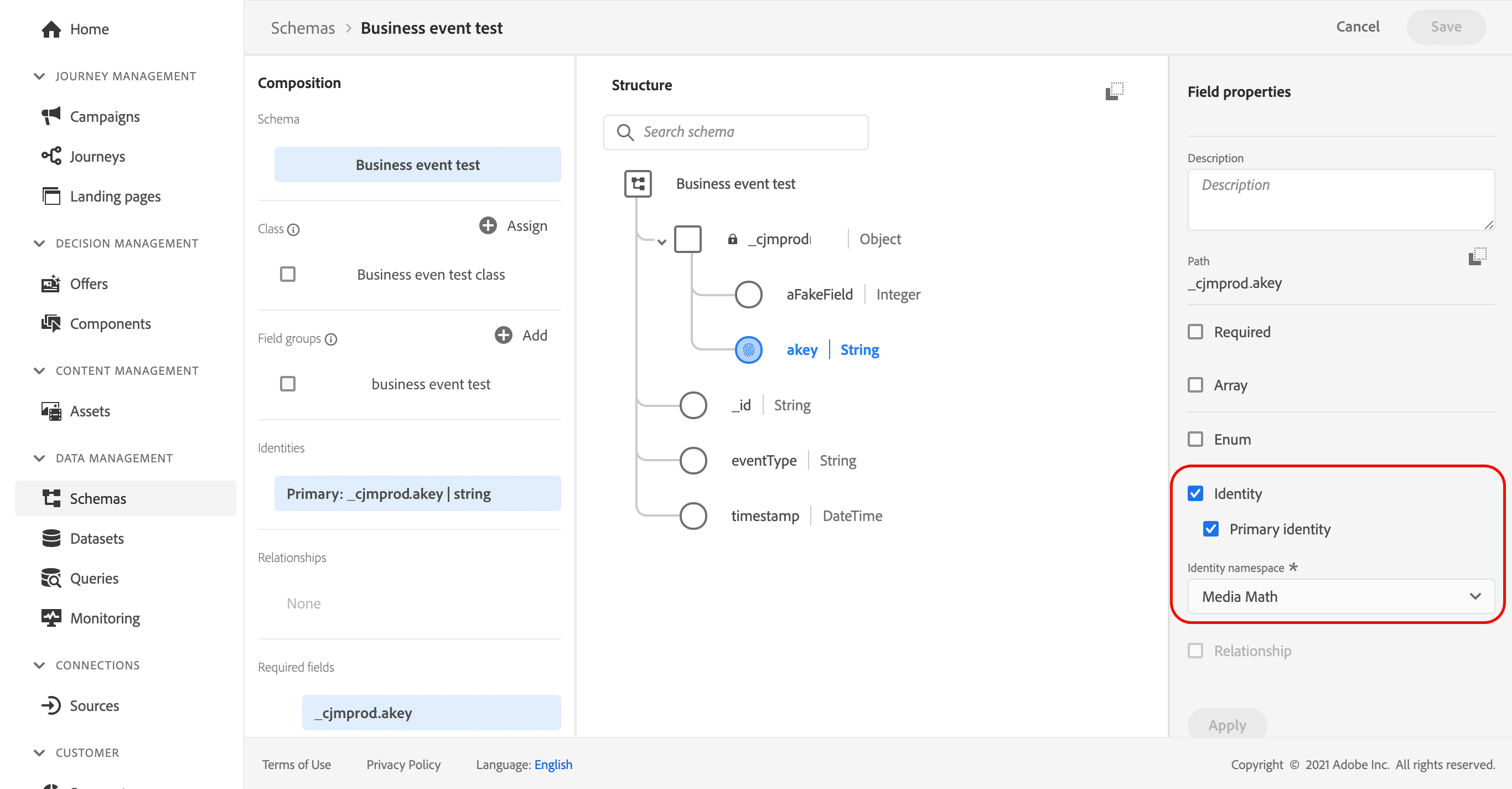The height and width of the screenshot is (789, 1512).
Task: Go to Journeys in the sidebar
Action: click(97, 156)
